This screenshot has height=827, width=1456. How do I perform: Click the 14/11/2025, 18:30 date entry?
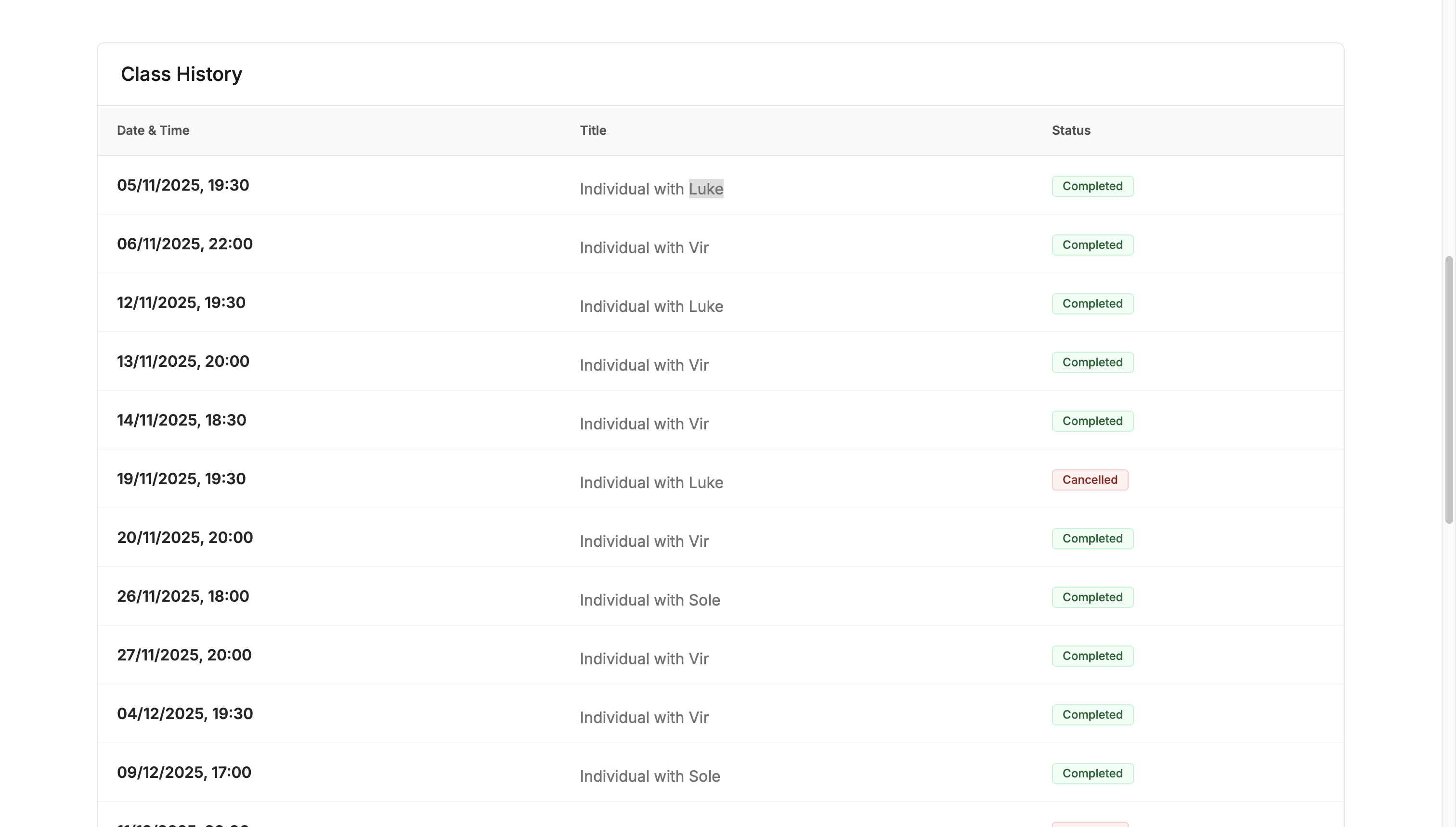coord(181,420)
